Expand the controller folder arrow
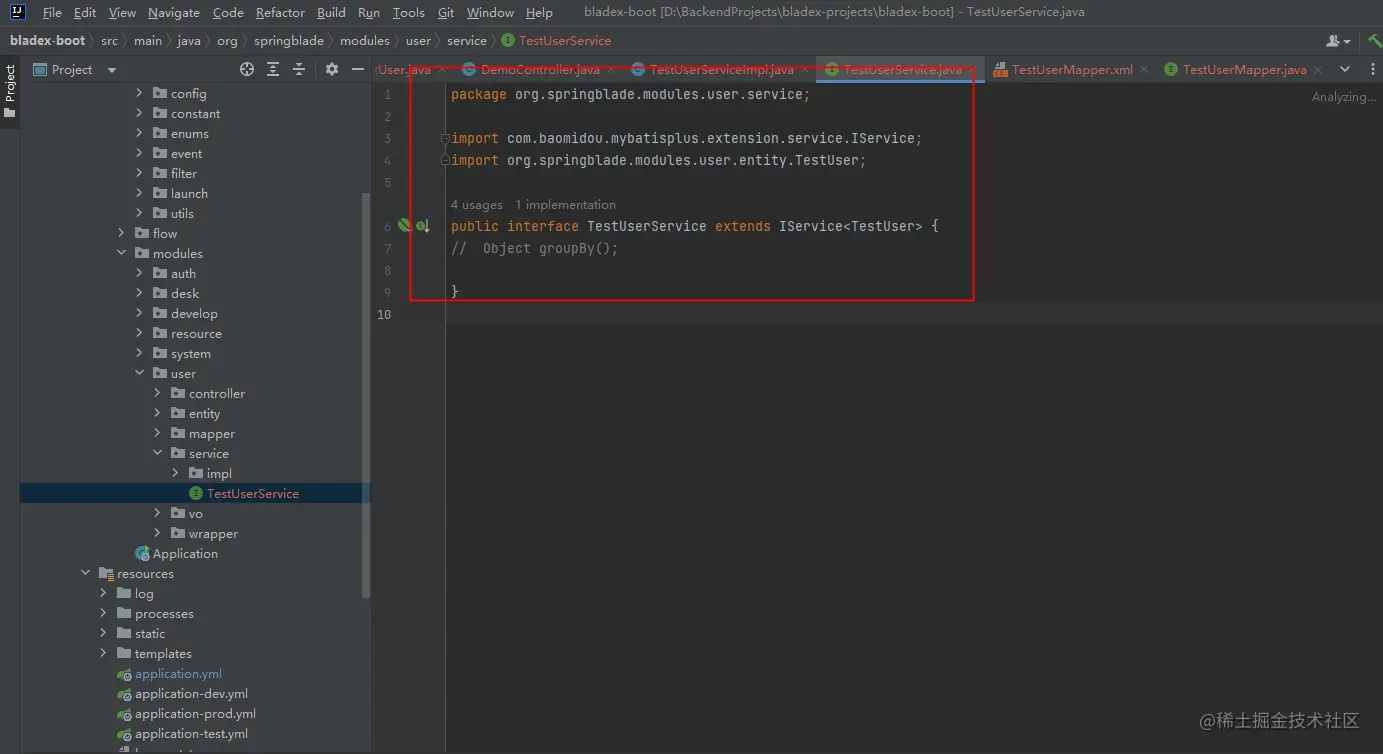1383x754 pixels. 157,393
